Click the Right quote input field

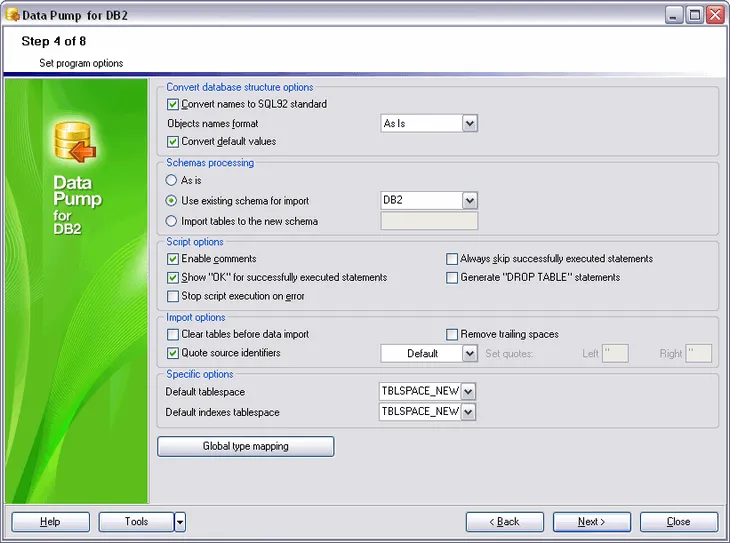click(x=699, y=353)
